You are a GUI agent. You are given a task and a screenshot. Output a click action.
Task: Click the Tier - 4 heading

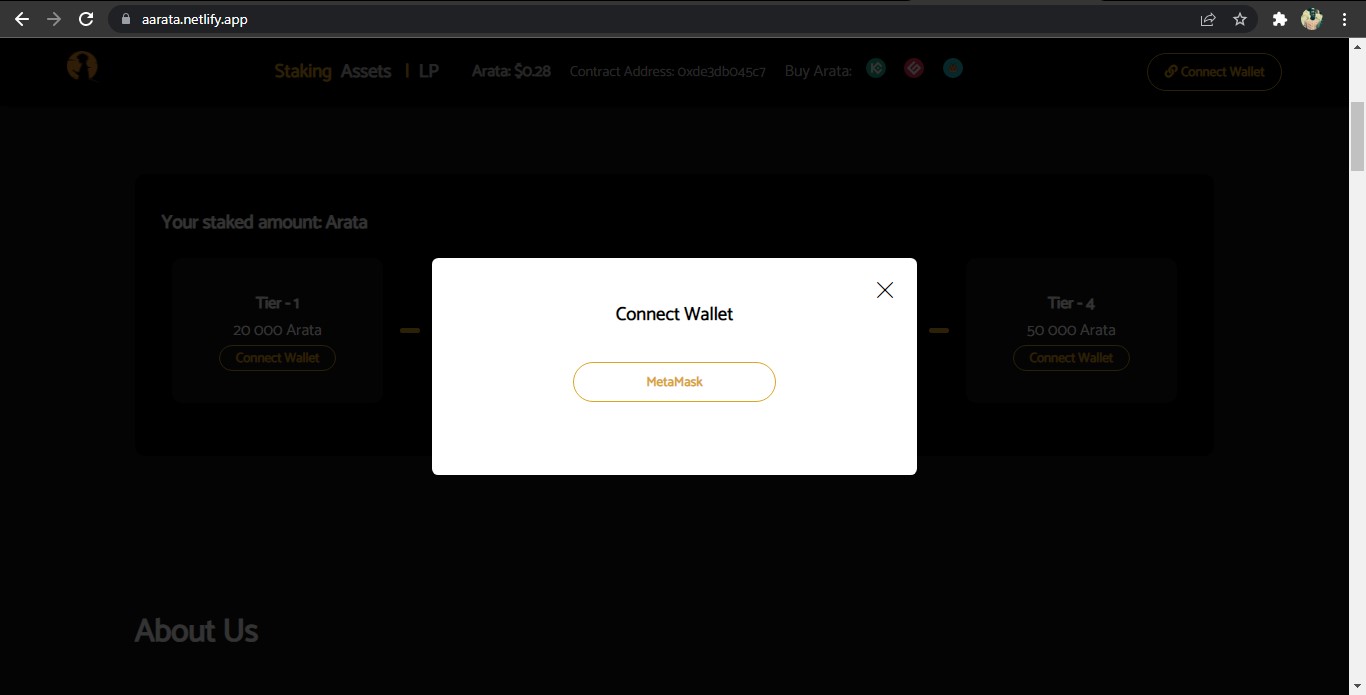[x=1071, y=303]
